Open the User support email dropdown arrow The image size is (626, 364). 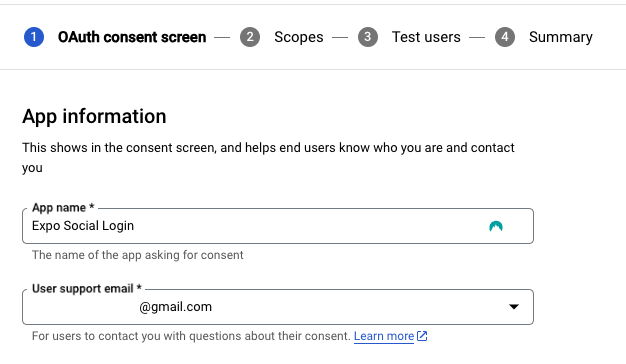(514, 307)
